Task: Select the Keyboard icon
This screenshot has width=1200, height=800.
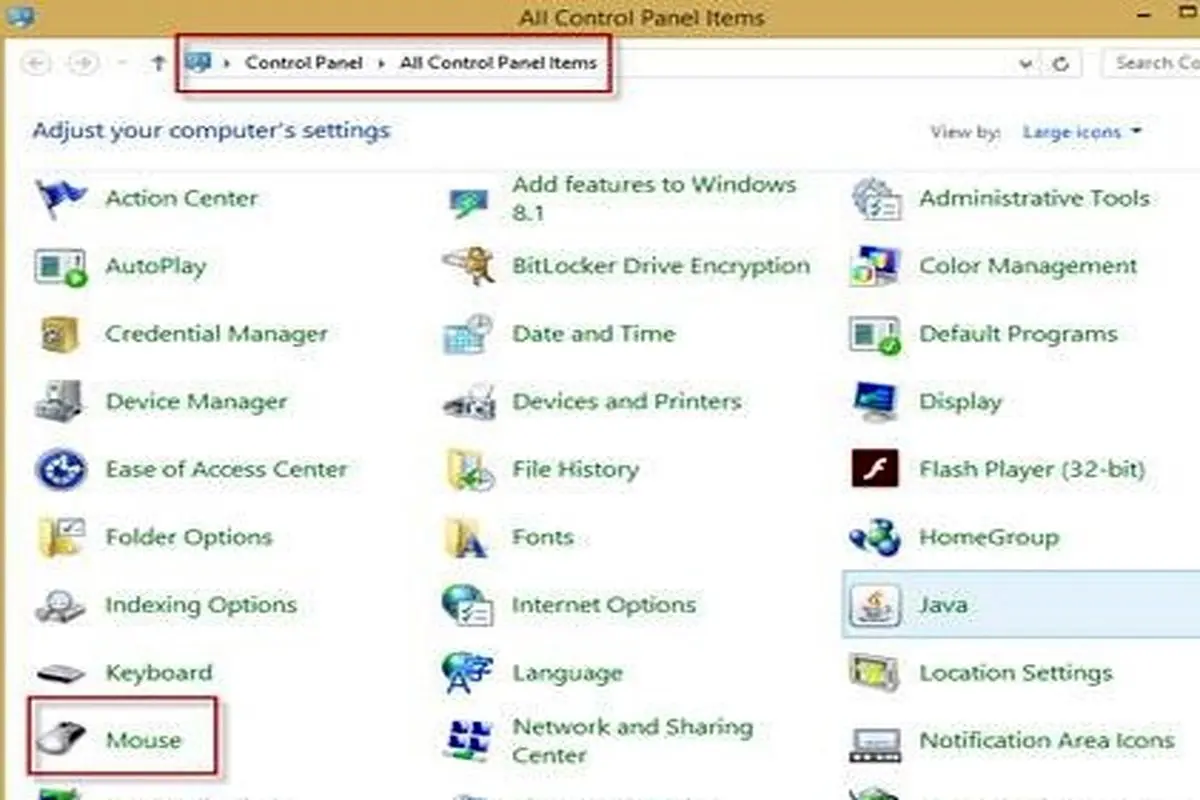Action: (x=61, y=673)
